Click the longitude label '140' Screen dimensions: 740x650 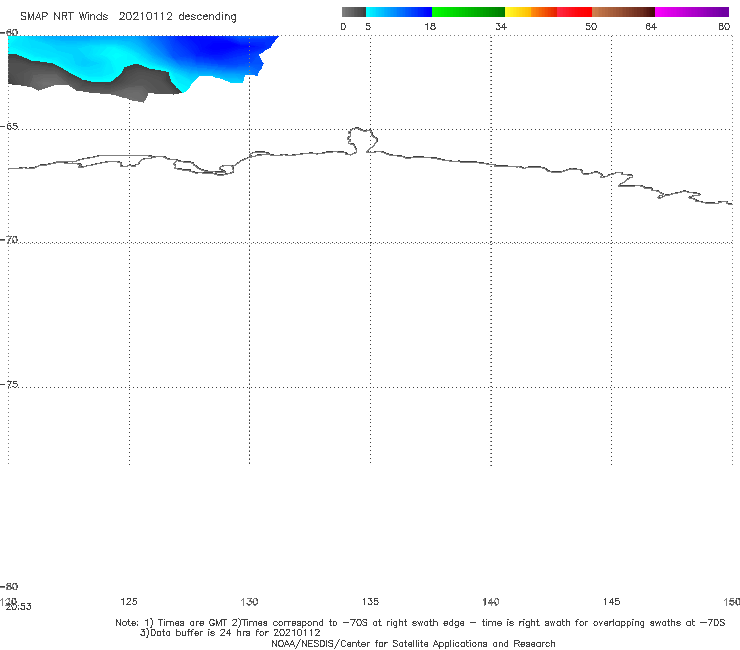click(491, 601)
